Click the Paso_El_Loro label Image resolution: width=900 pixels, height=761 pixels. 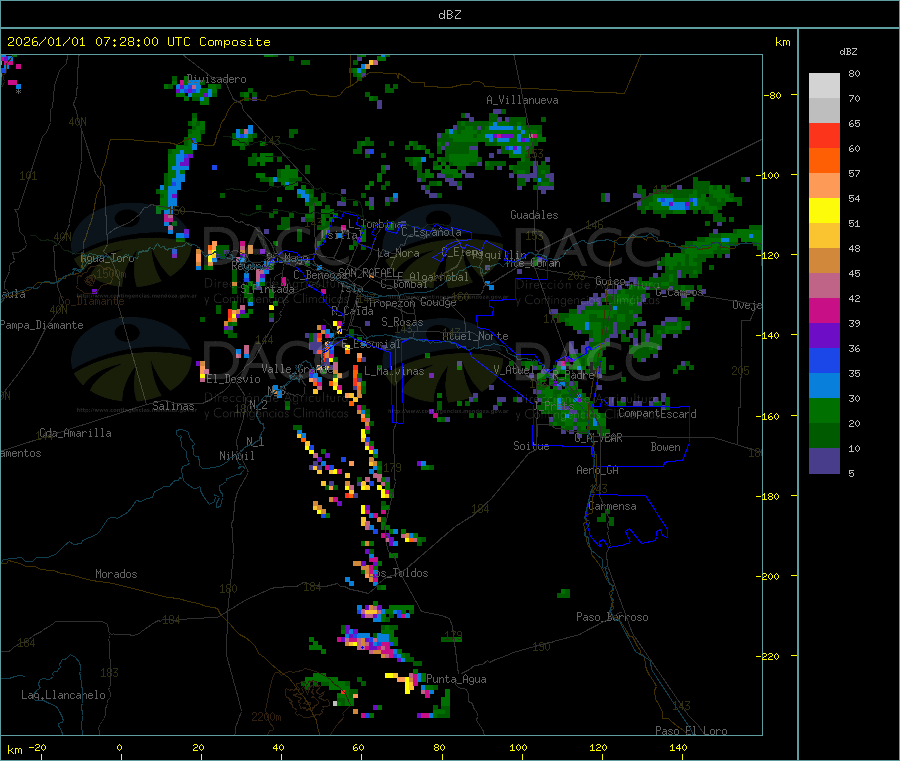point(691,731)
